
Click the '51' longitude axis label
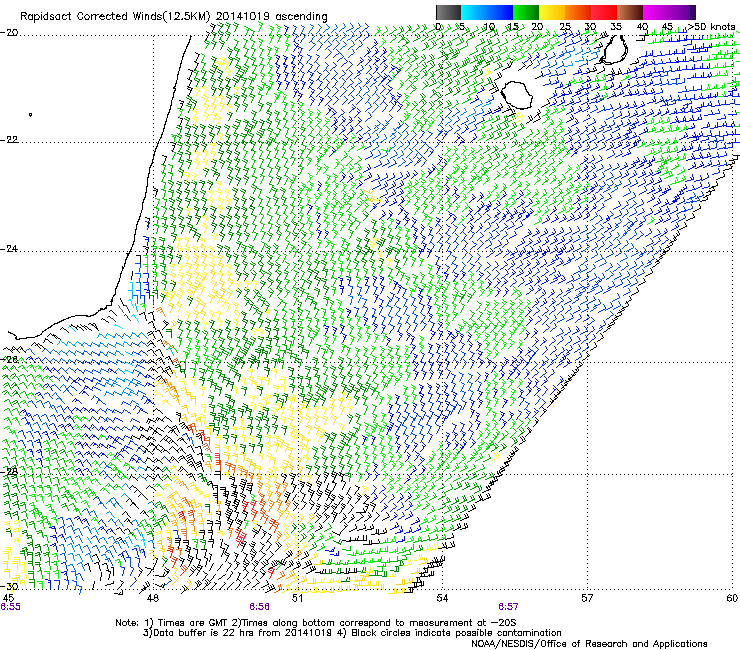pos(297,598)
